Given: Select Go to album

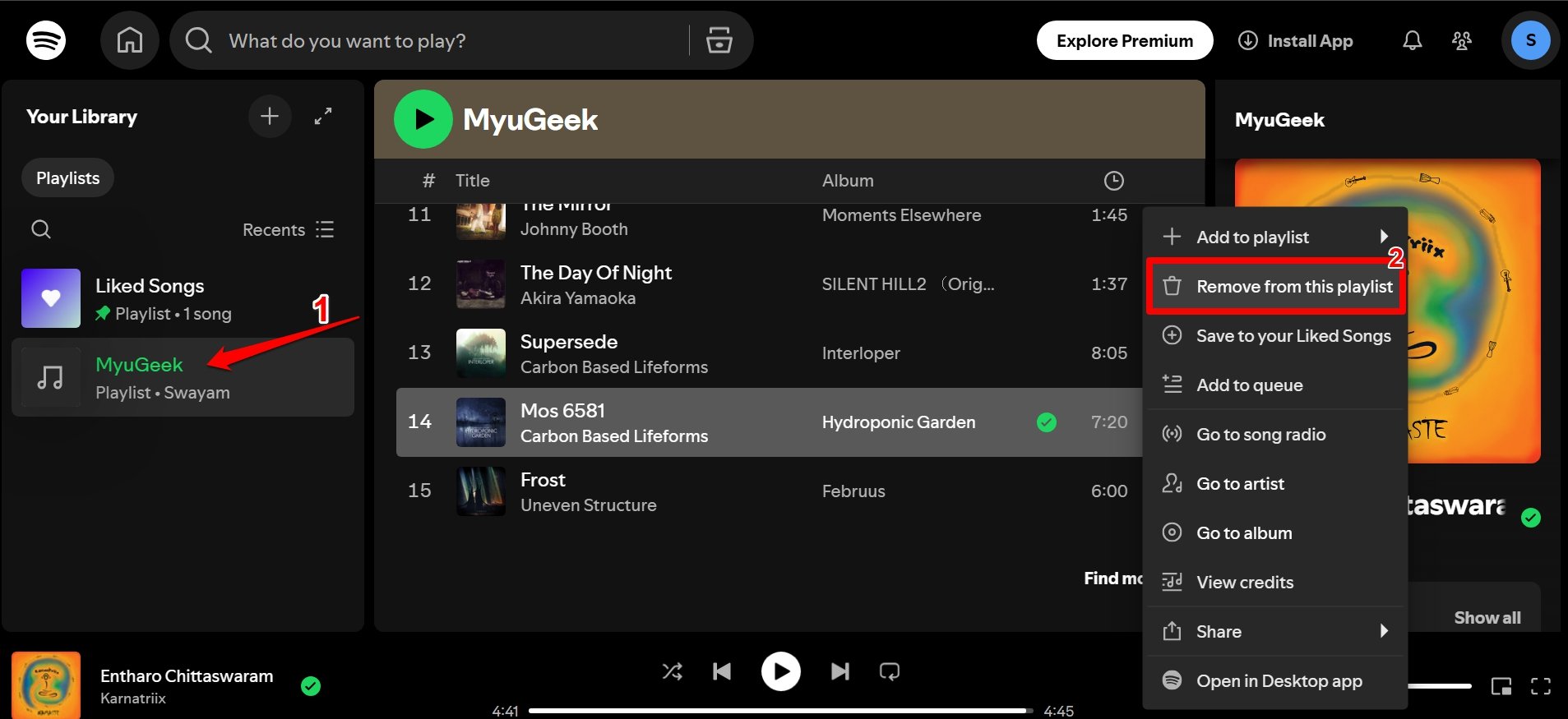Looking at the screenshot, I should [x=1275, y=532].
